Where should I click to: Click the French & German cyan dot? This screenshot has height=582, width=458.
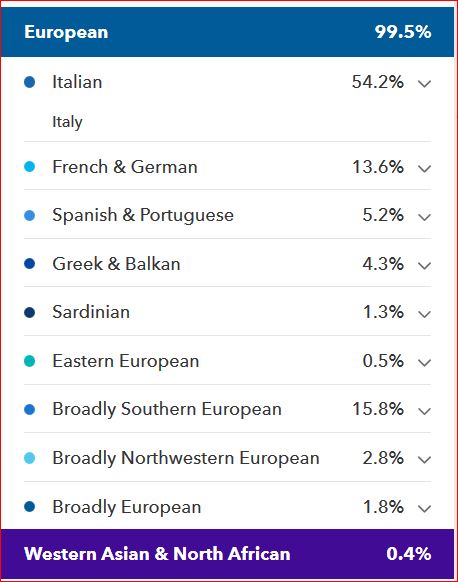30,167
